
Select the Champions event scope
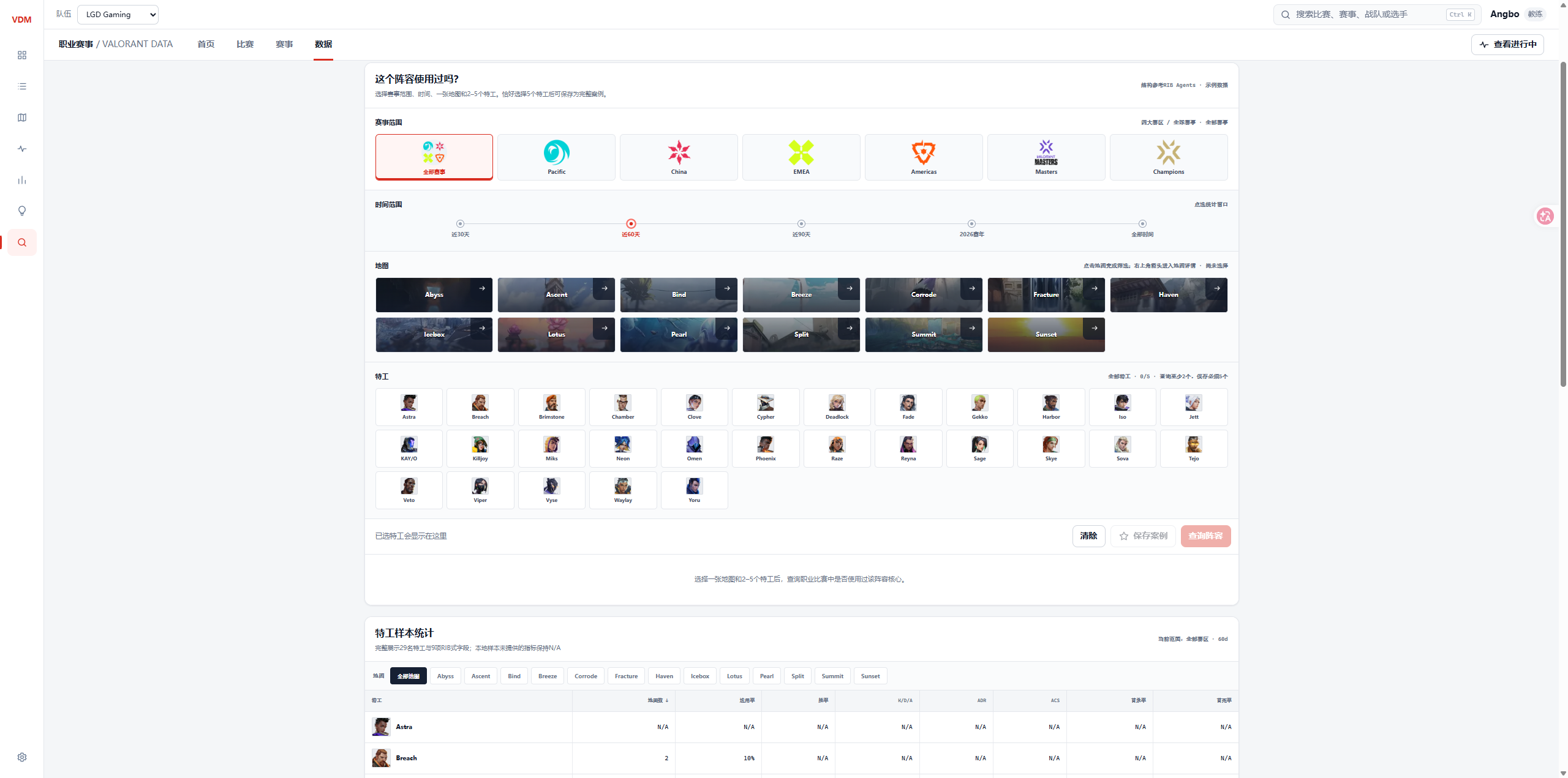[x=1169, y=157]
